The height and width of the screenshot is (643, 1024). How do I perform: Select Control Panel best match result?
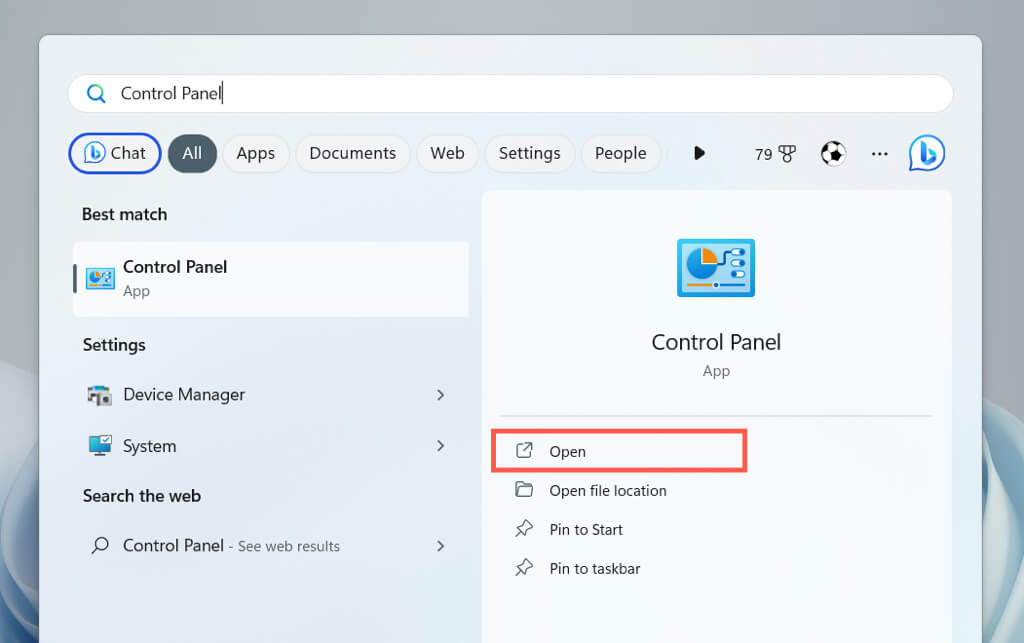(271, 279)
